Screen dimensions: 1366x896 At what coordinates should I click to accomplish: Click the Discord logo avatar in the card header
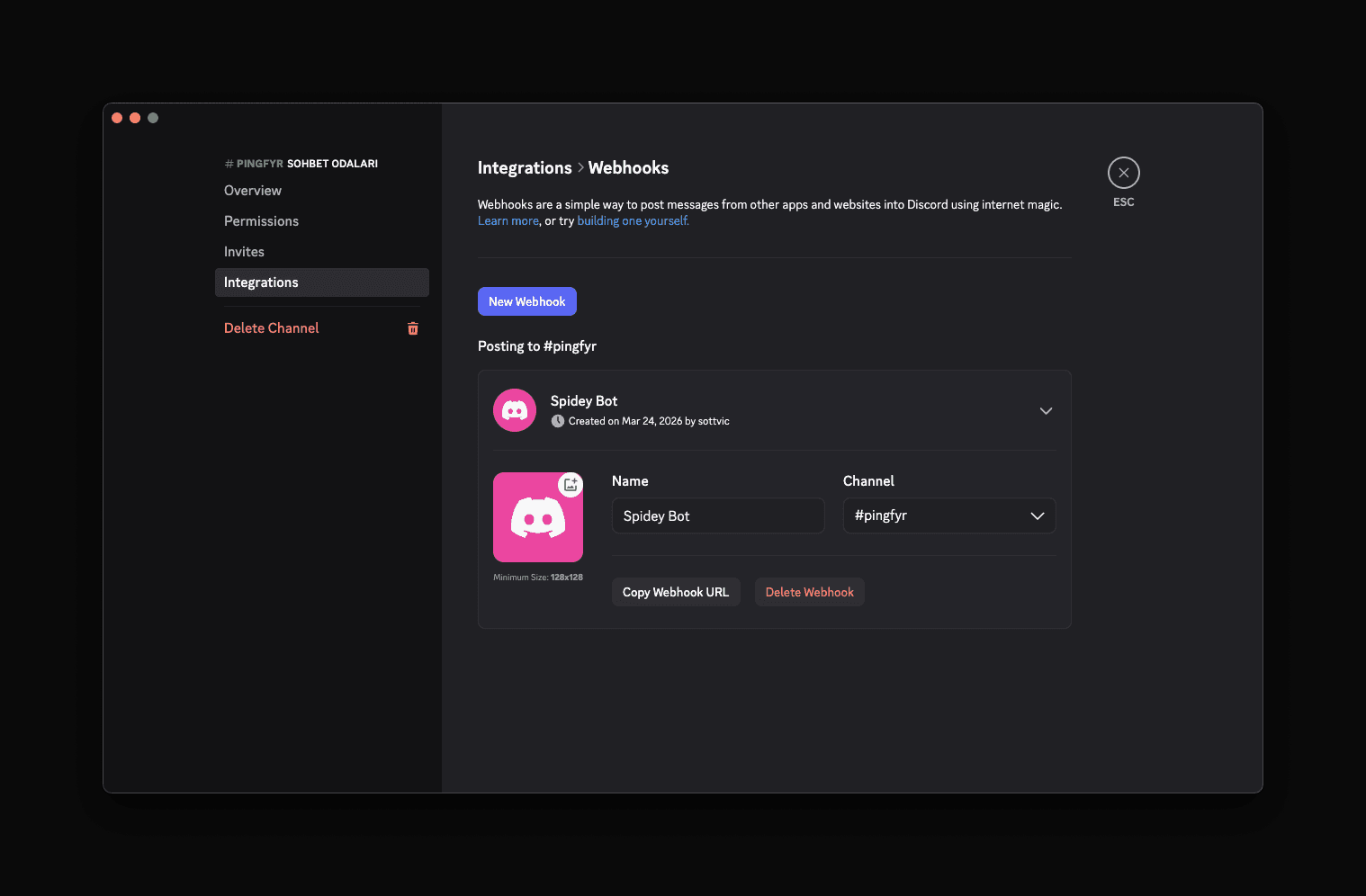pos(514,409)
